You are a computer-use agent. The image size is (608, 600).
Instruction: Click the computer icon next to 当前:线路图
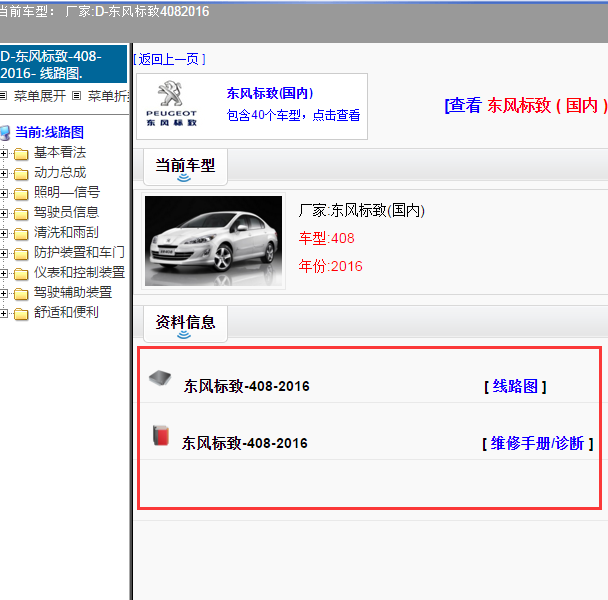pos(5,133)
